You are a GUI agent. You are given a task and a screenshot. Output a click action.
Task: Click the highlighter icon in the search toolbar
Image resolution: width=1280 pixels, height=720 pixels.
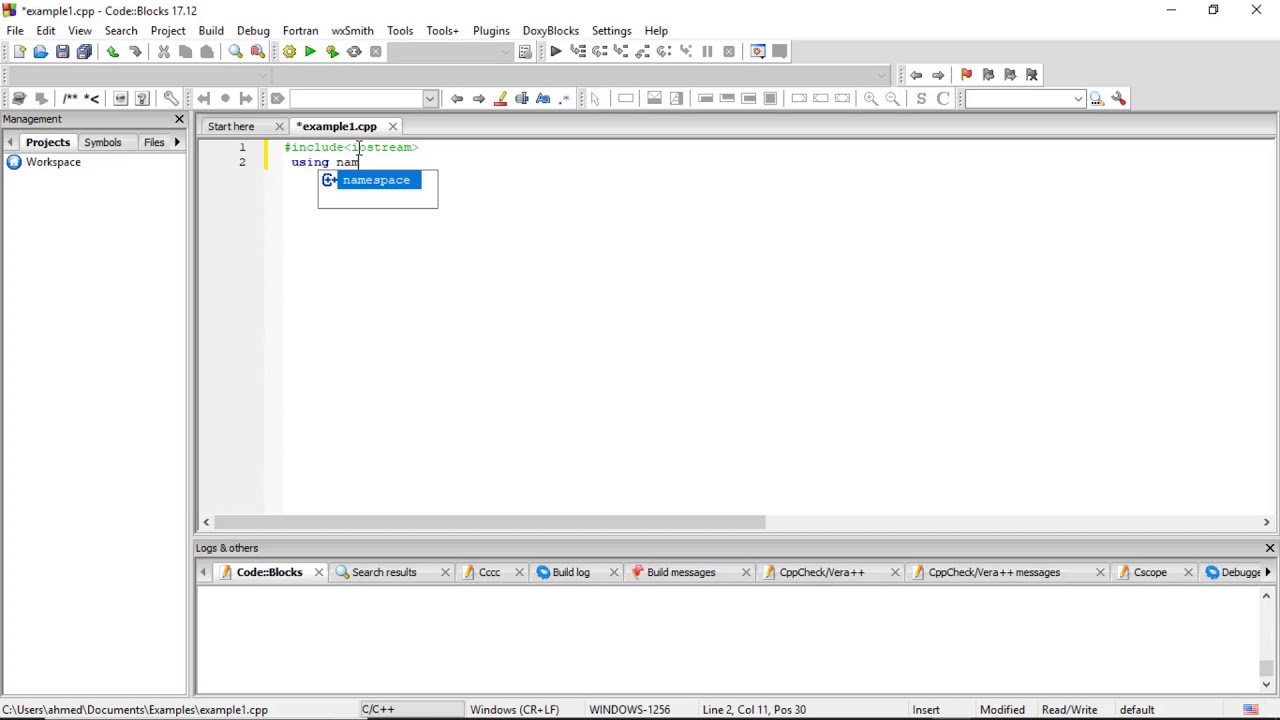point(500,98)
